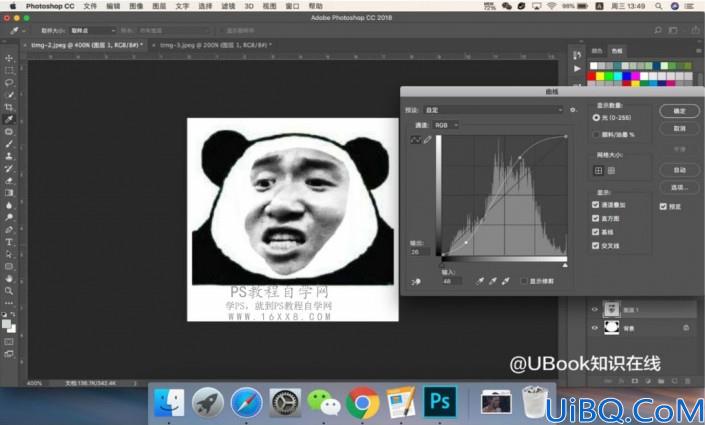The width and height of the screenshot is (705, 425).
Task: Pick the black point eyedropper in Curves
Action: tap(480, 281)
